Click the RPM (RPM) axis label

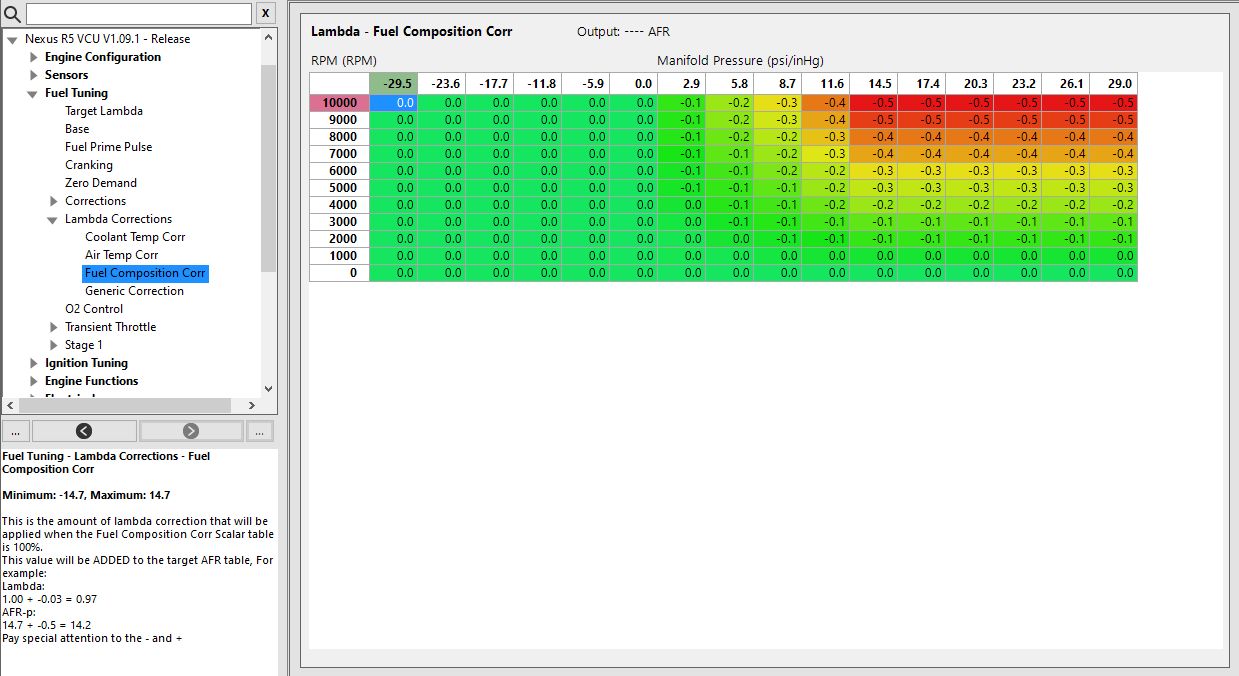344,61
